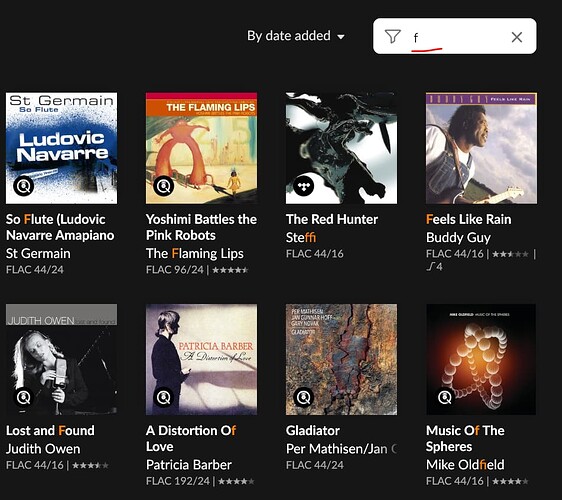Click the Tidal badge on The Red Hunter cover
The width and height of the screenshot is (562, 500).
coord(304,186)
